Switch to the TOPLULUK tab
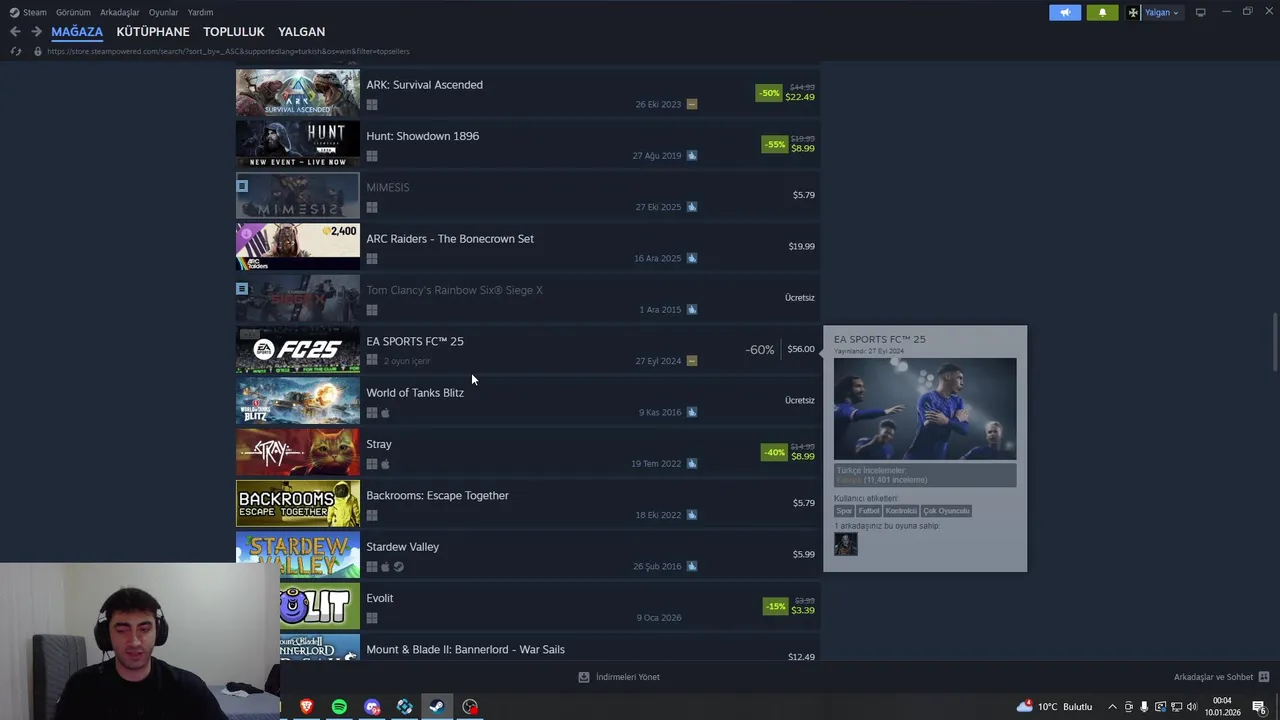The height and width of the screenshot is (720, 1280). pos(234,32)
